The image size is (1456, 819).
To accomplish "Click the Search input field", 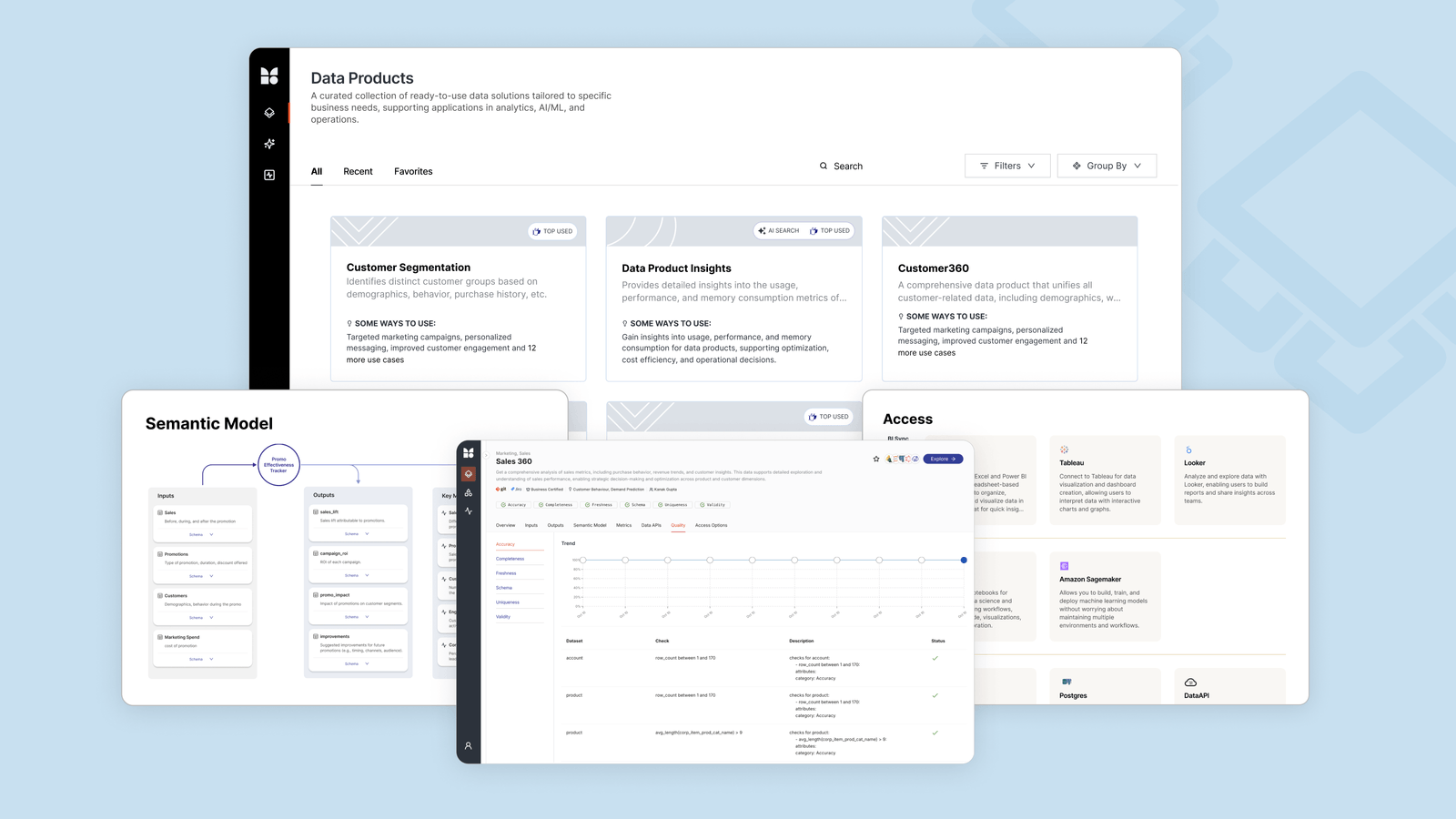I will 848,166.
